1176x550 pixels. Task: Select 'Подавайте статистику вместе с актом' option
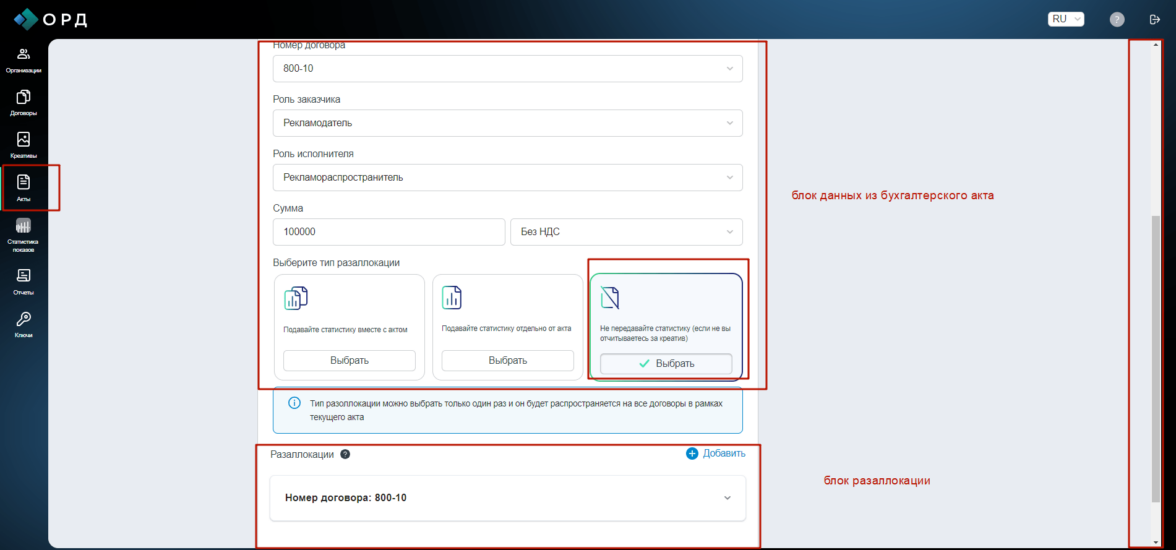349,360
